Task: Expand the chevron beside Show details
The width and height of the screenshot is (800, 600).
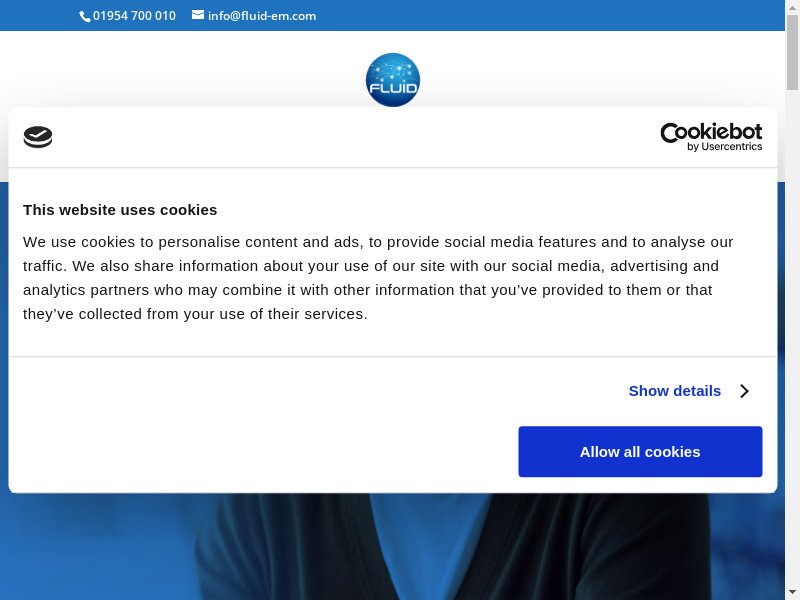Action: pos(744,391)
